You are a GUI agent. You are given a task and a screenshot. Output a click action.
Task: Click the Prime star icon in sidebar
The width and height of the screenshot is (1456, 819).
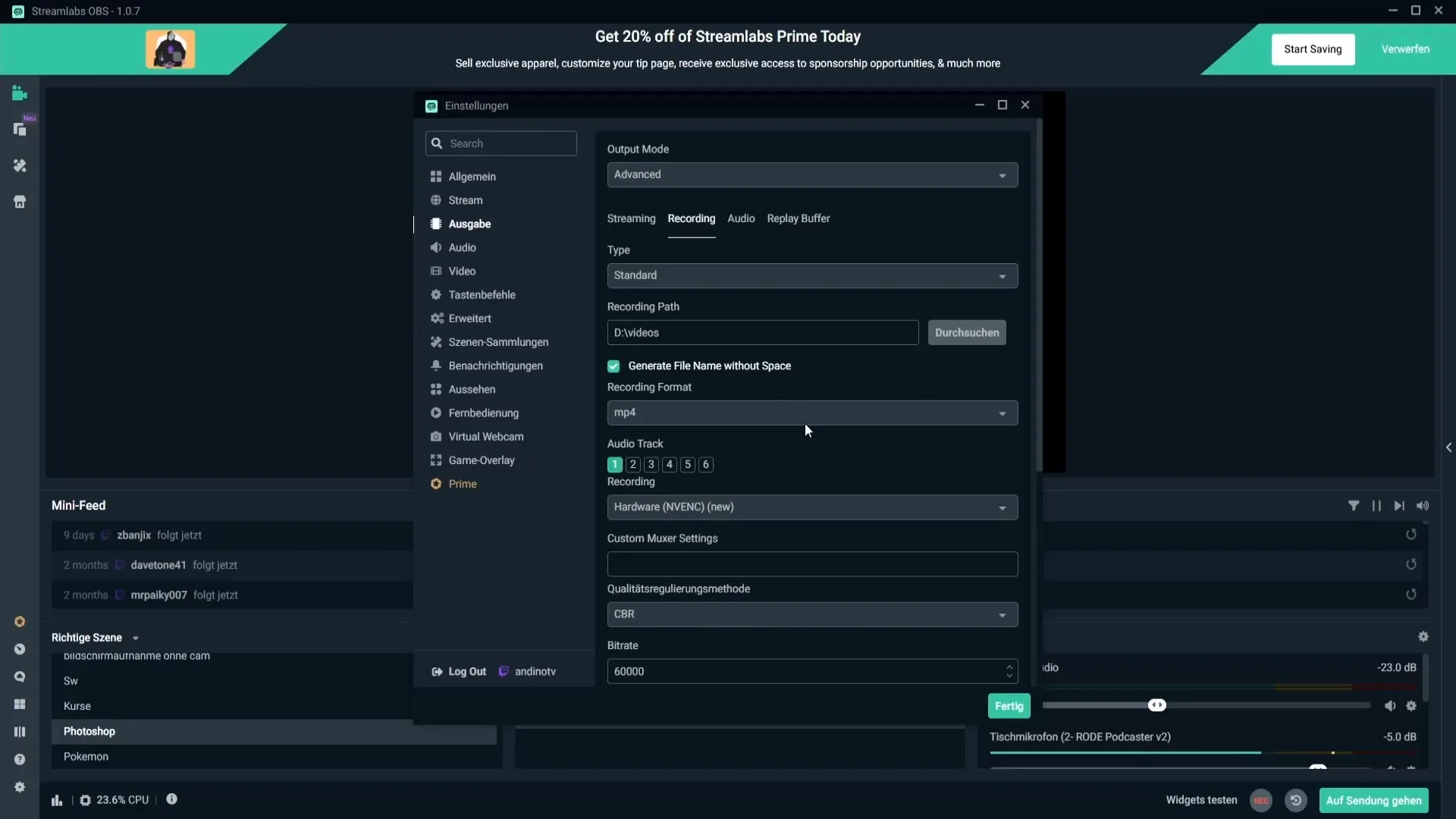tap(20, 622)
